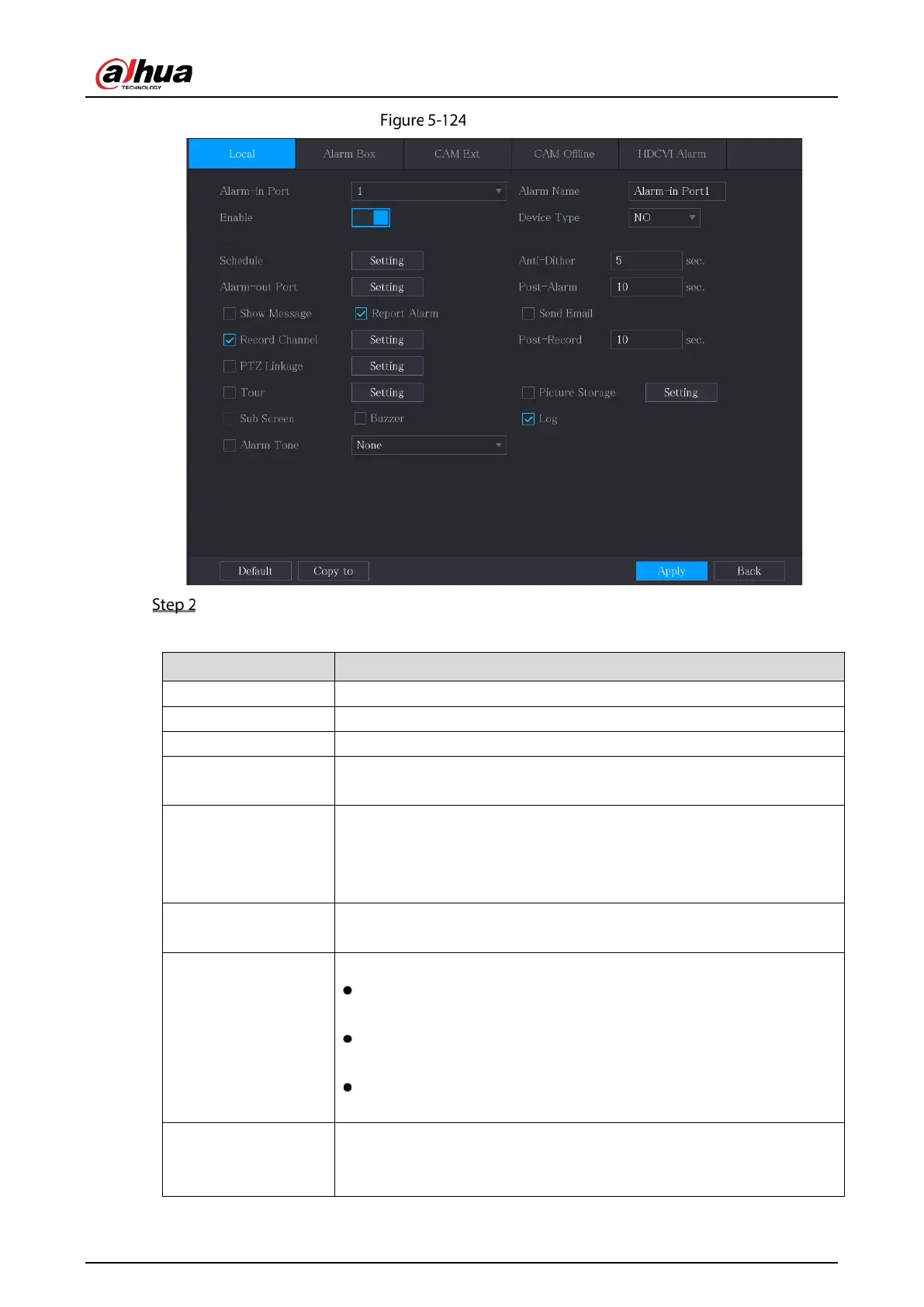Screen dimensions: 924x1307
Task: Check the Alarm Tone checkbox
Action: pyautogui.click(x=230, y=445)
